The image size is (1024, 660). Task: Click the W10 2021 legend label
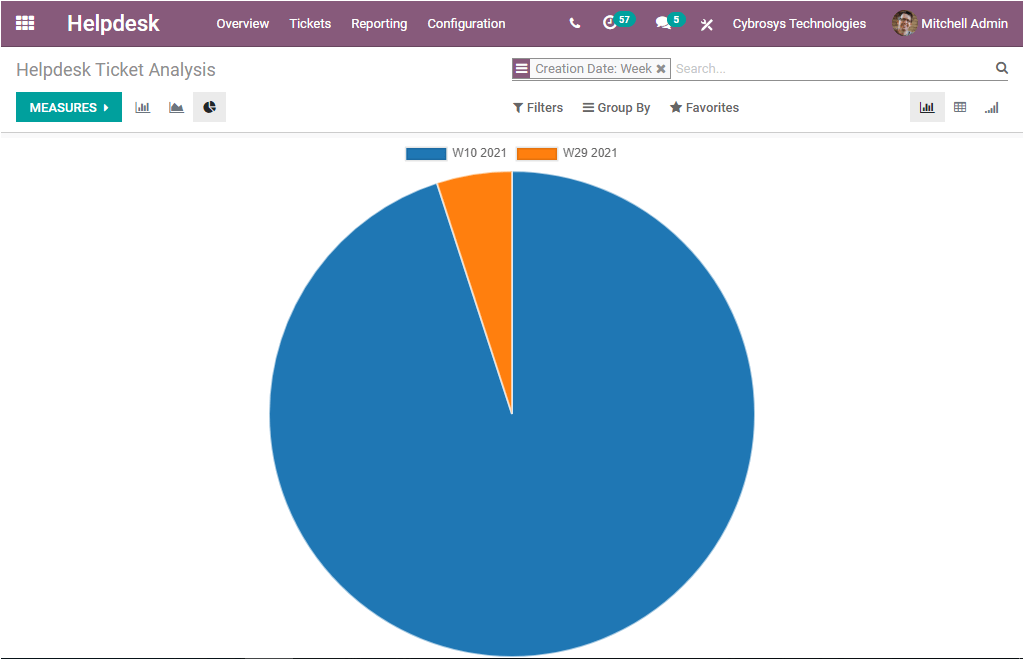(479, 153)
